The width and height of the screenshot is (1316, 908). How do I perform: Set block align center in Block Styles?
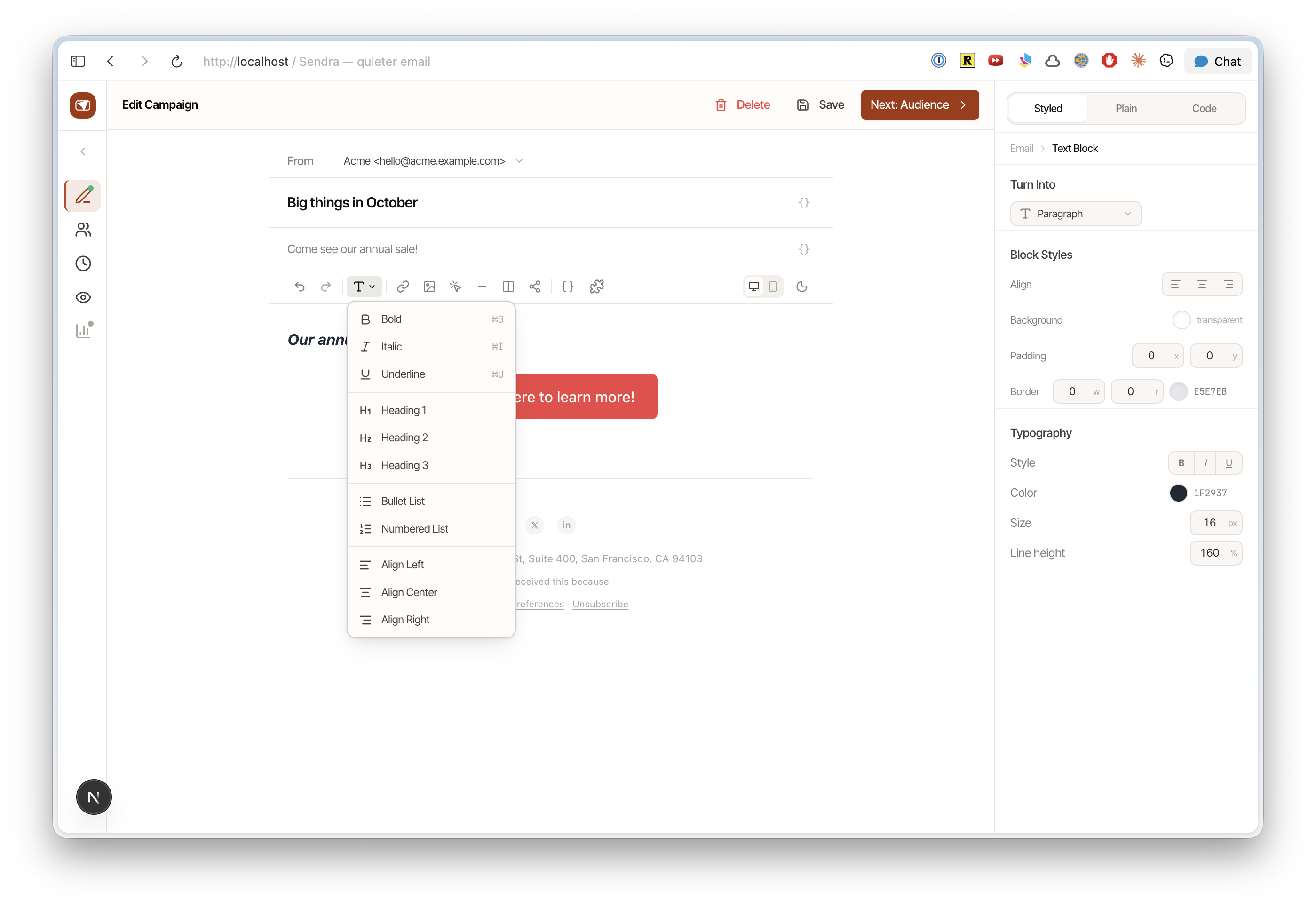(1202, 285)
